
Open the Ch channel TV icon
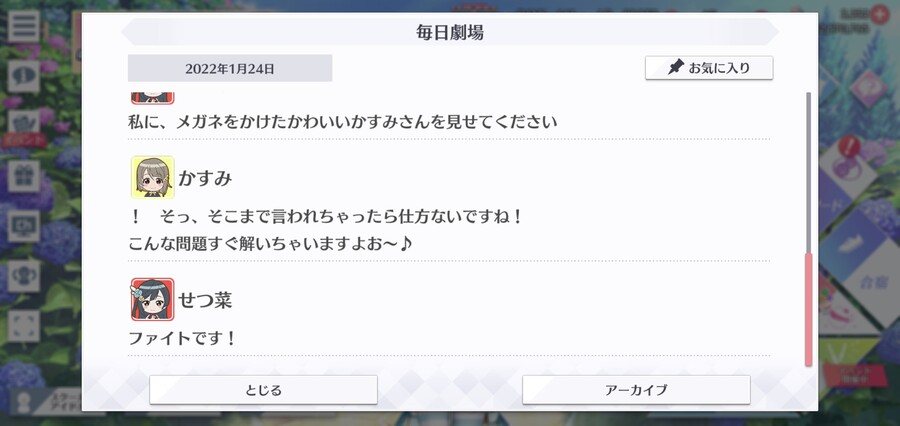tap(24, 226)
